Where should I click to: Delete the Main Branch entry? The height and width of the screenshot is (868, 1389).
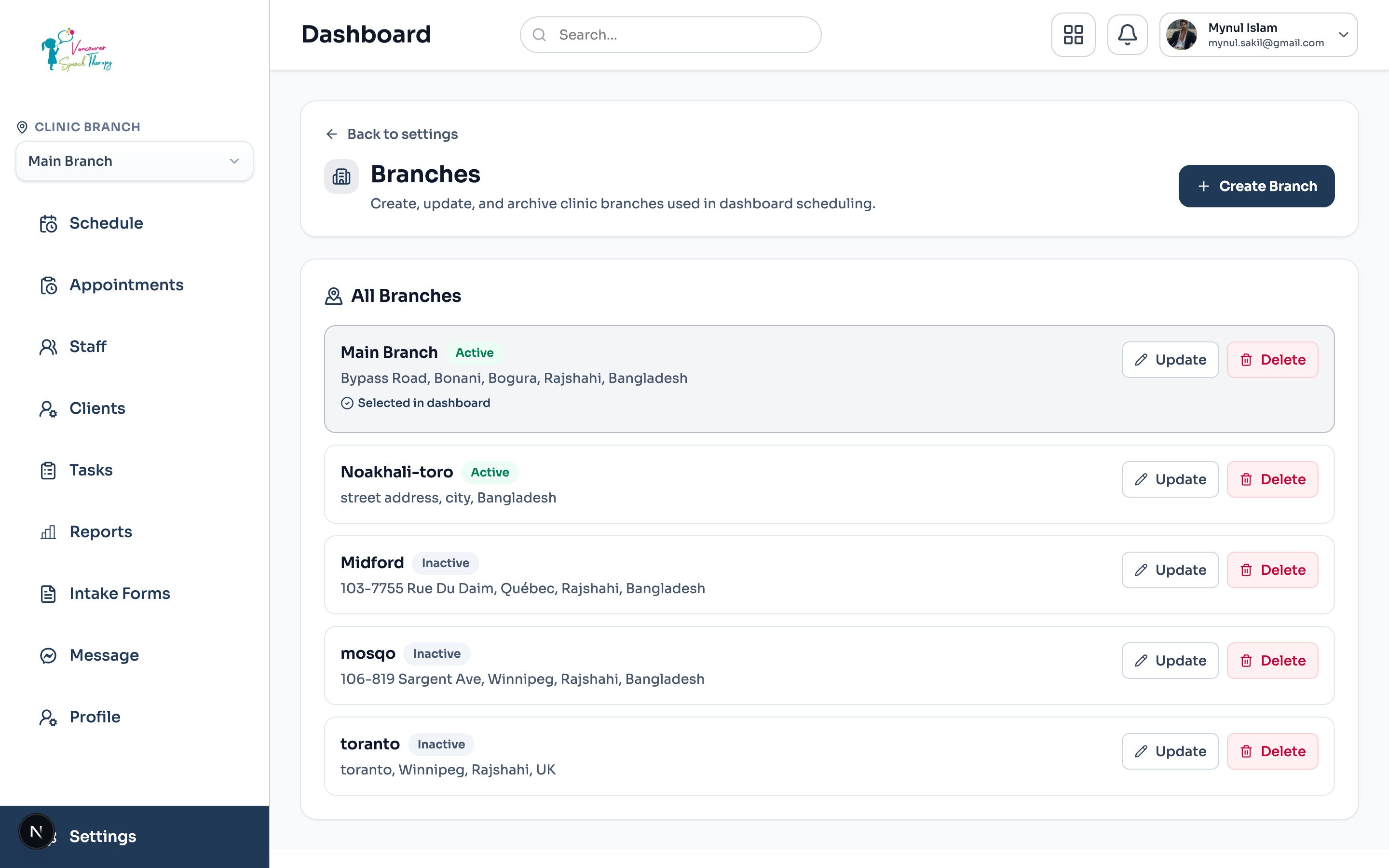(1272, 360)
